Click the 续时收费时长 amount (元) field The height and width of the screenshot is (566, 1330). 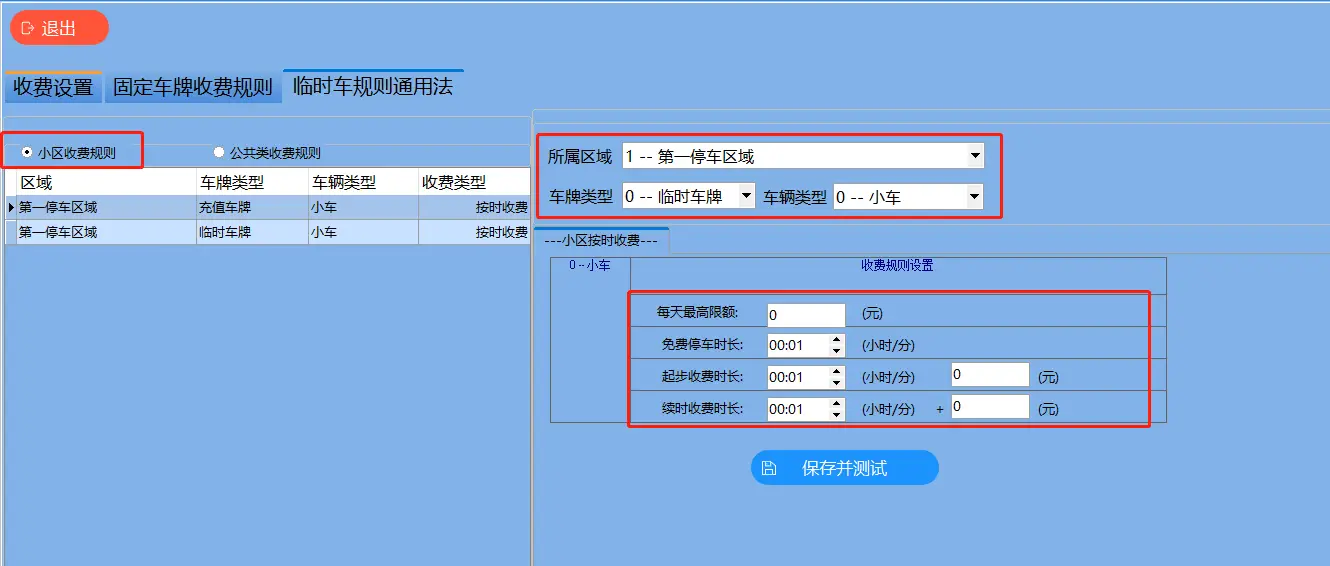pos(990,406)
